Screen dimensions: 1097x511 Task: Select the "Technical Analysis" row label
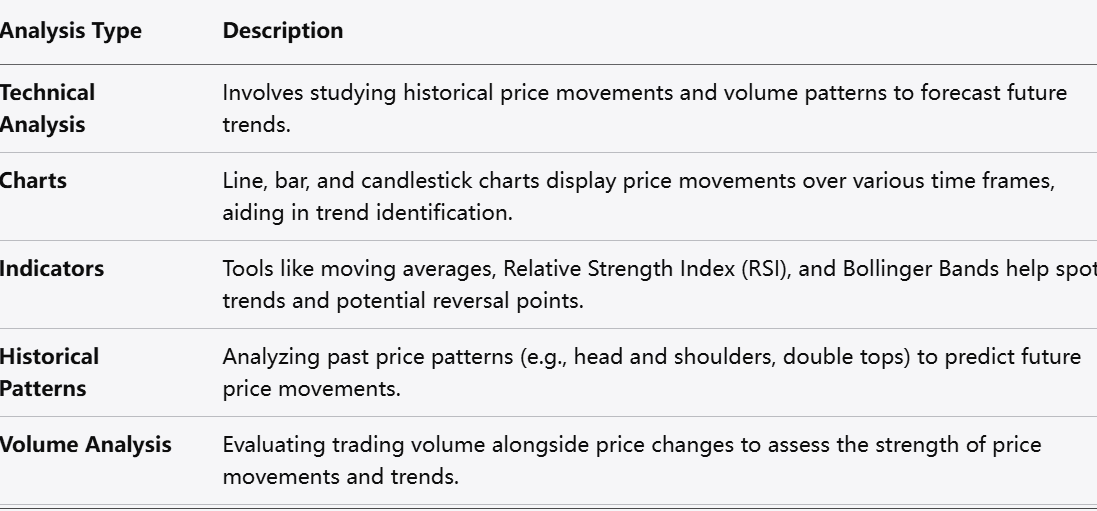pos(48,108)
